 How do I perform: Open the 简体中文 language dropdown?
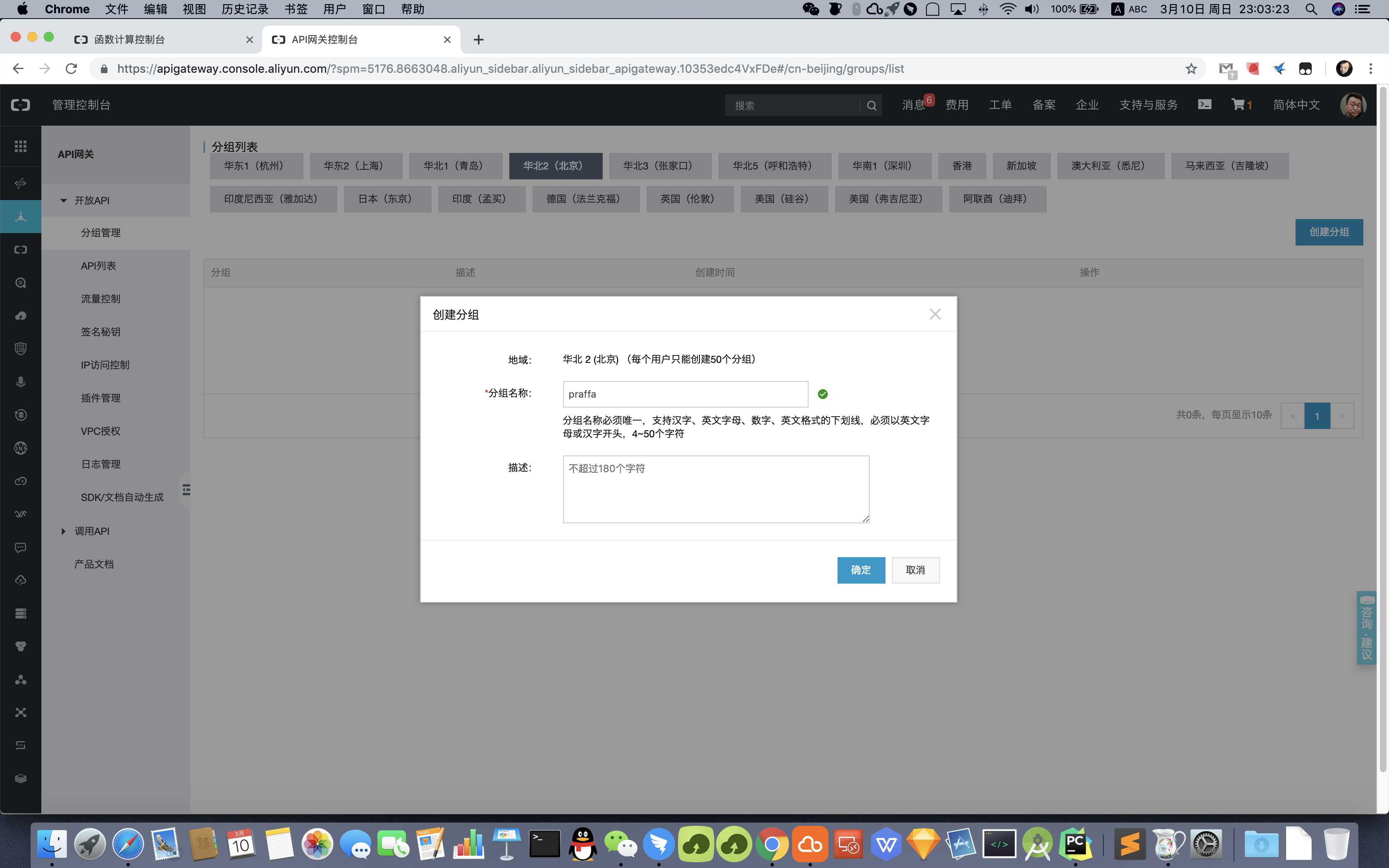[1296, 105]
